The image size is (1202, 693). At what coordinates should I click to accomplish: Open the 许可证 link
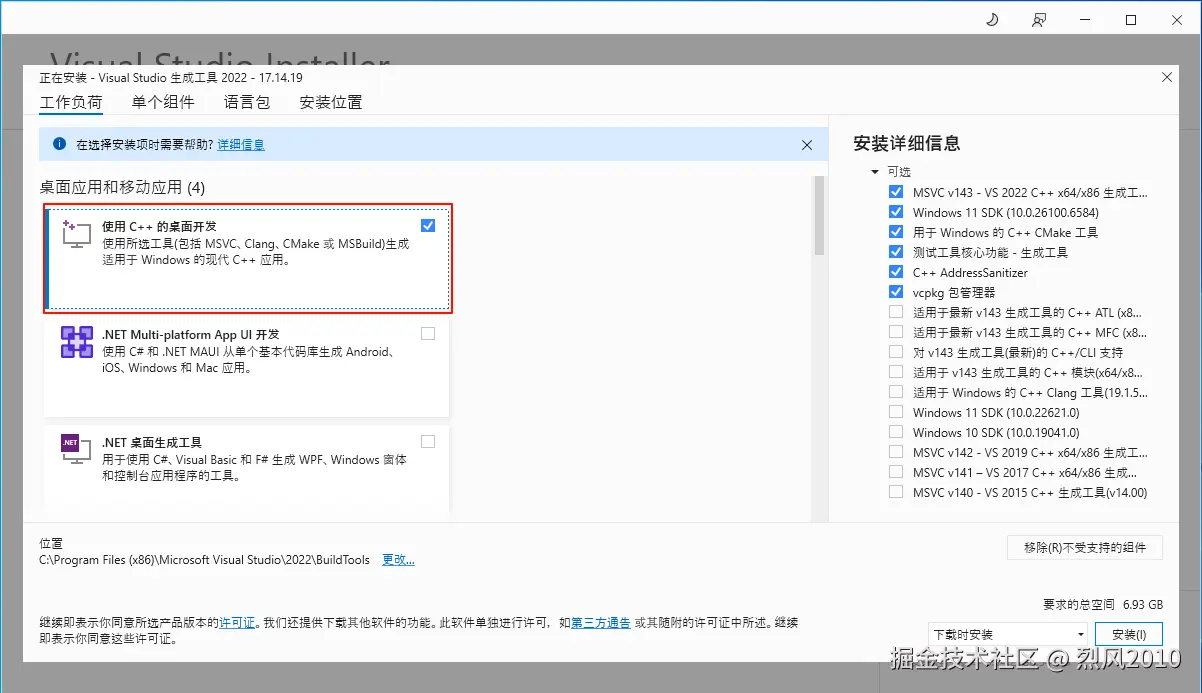(x=237, y=622)
